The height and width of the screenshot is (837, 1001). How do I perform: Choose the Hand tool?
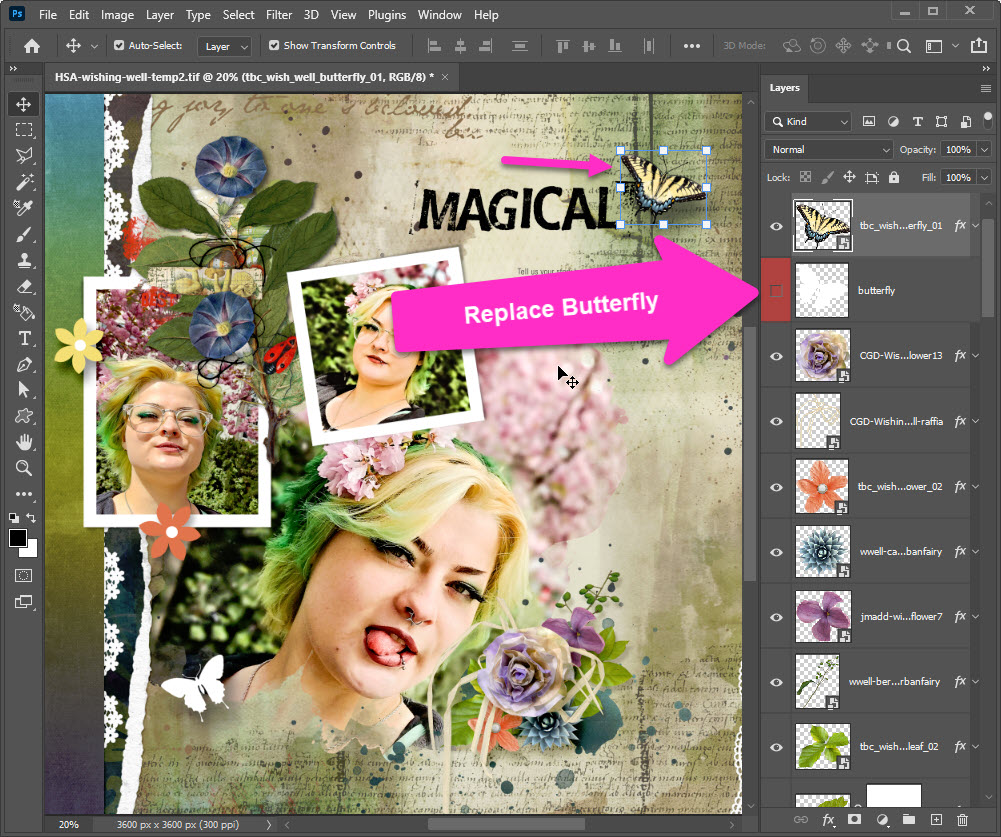pyautogui.click(x=24, y=442)
